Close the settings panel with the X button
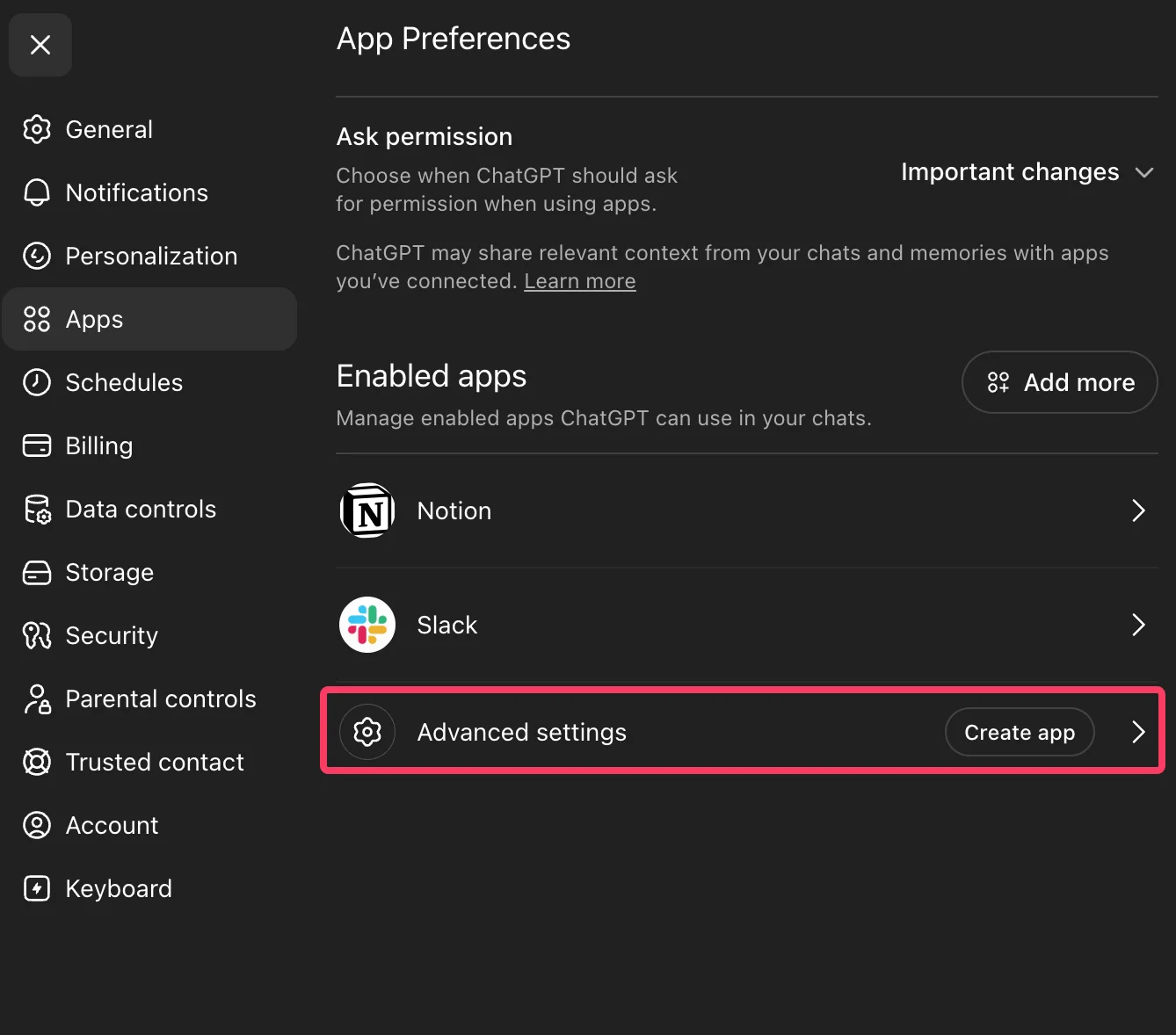The width and height of the screenshot is (1176, 1035). pos(40,45)
